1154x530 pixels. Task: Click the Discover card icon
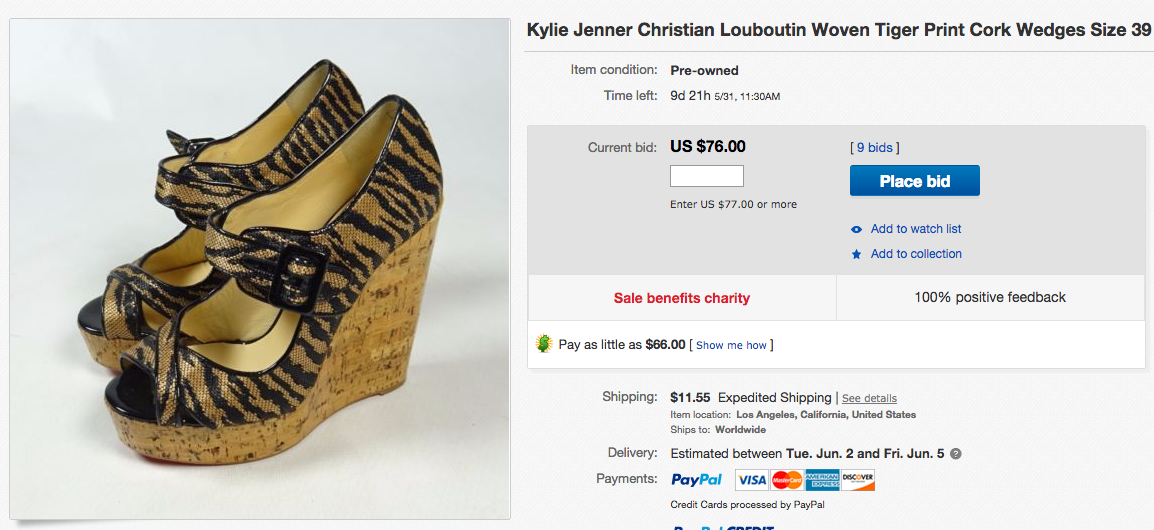point(858,480)
